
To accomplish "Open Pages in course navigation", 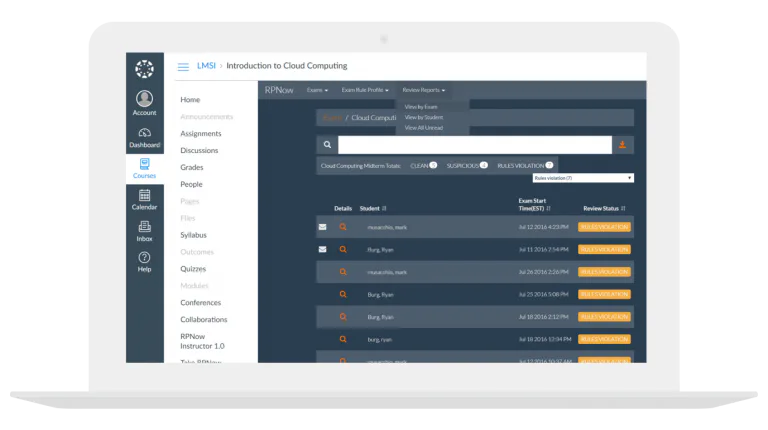I will [x=190, y=201].
